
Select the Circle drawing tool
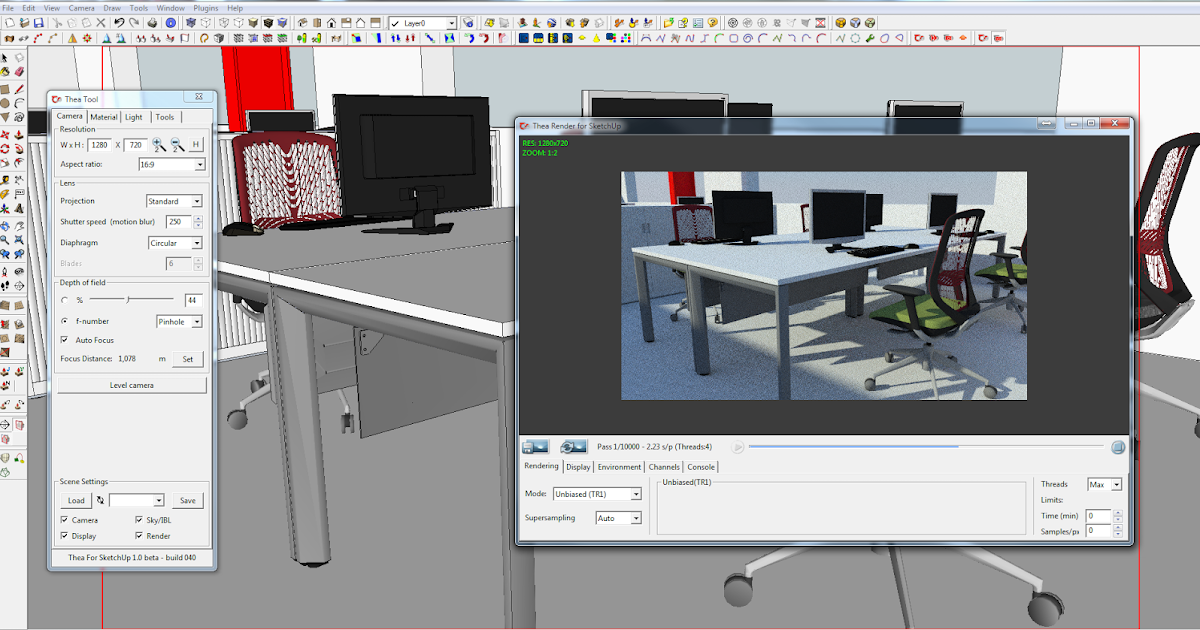click(4, 103)
